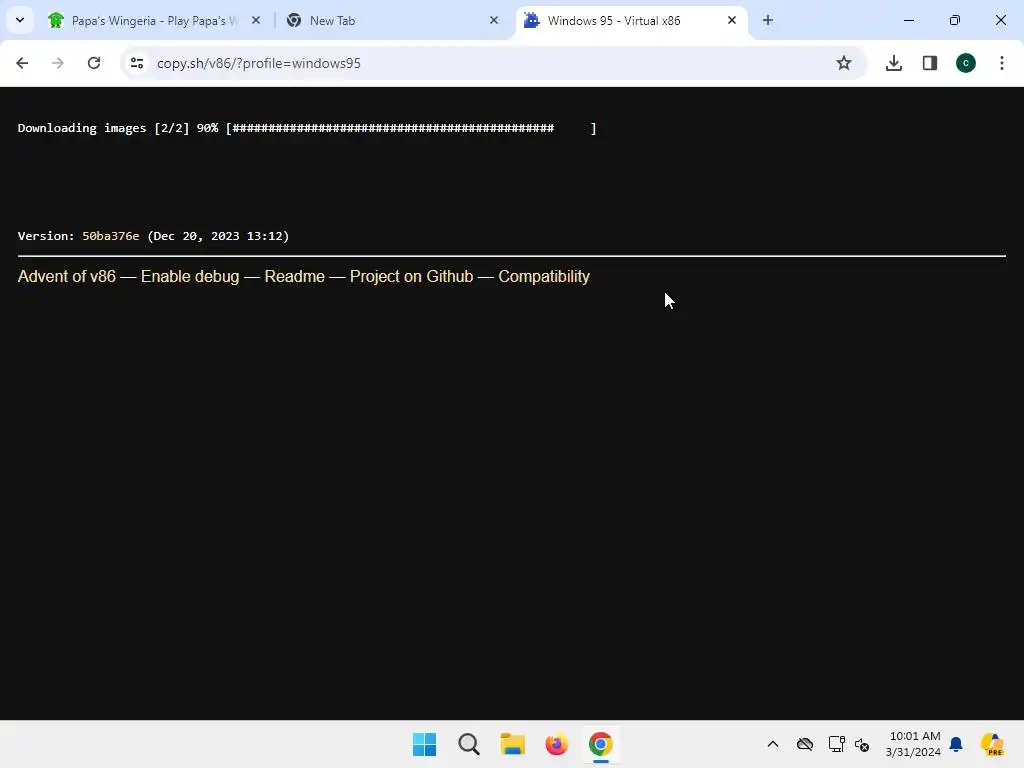Image resolution: width=1024 pixels, height=768 pixels.
Task: Select the Windows 95 - Virtual x86 tab
Action: (x=632, y=21)
